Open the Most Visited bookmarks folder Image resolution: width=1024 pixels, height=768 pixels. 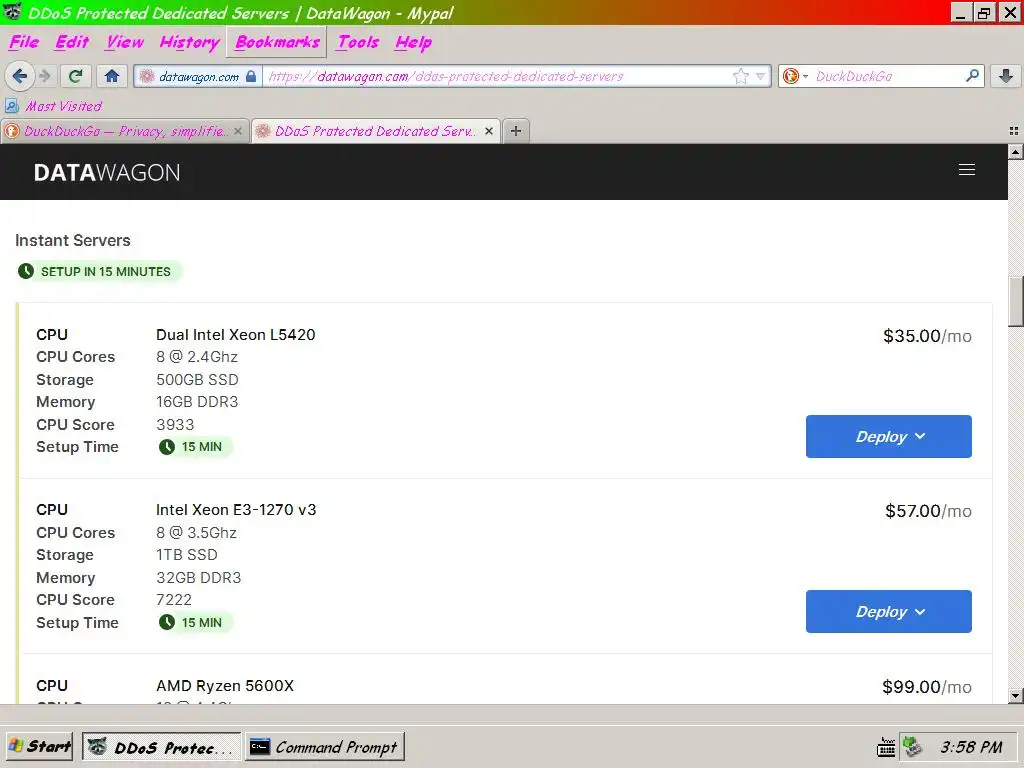54,106
